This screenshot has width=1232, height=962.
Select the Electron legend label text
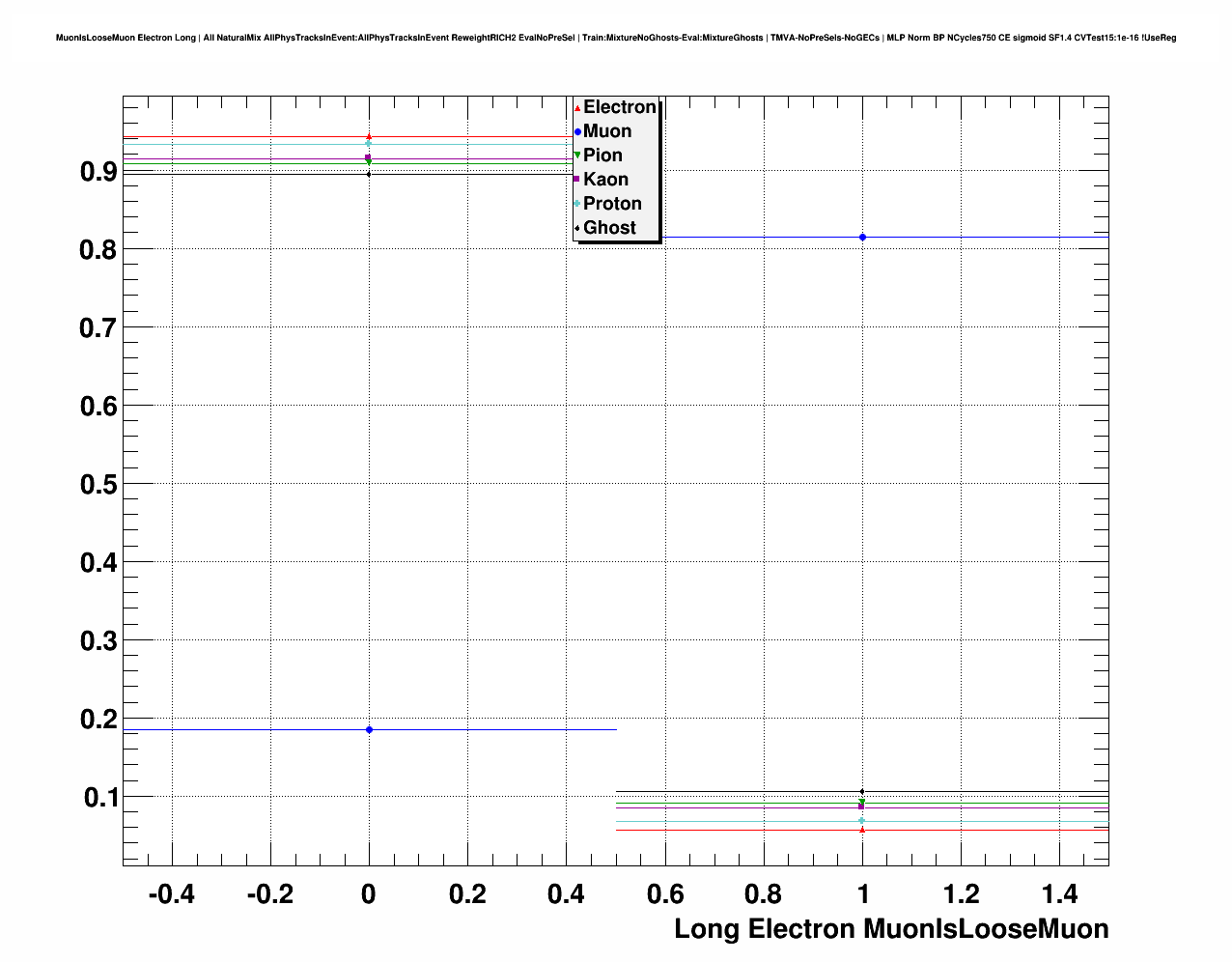[619, 107]
